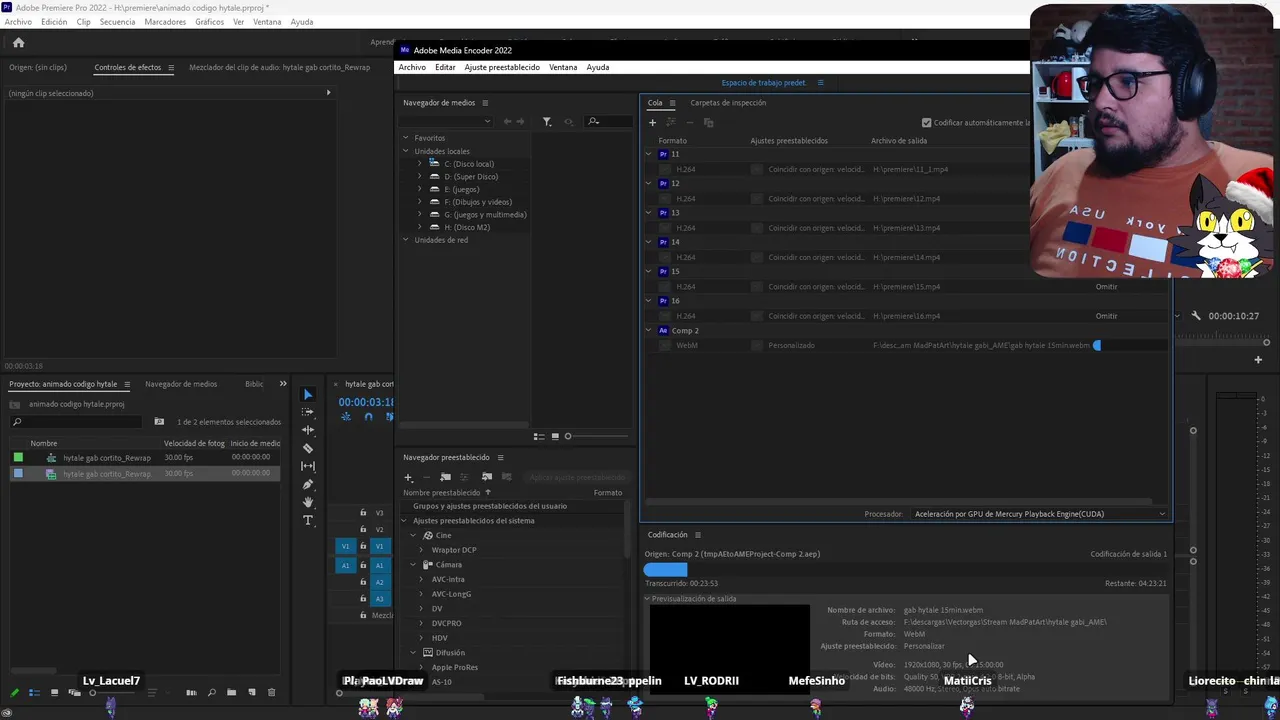Add source to Media Encoder queue
Viewport: 1280px width, 720px height.
point(653,122)
